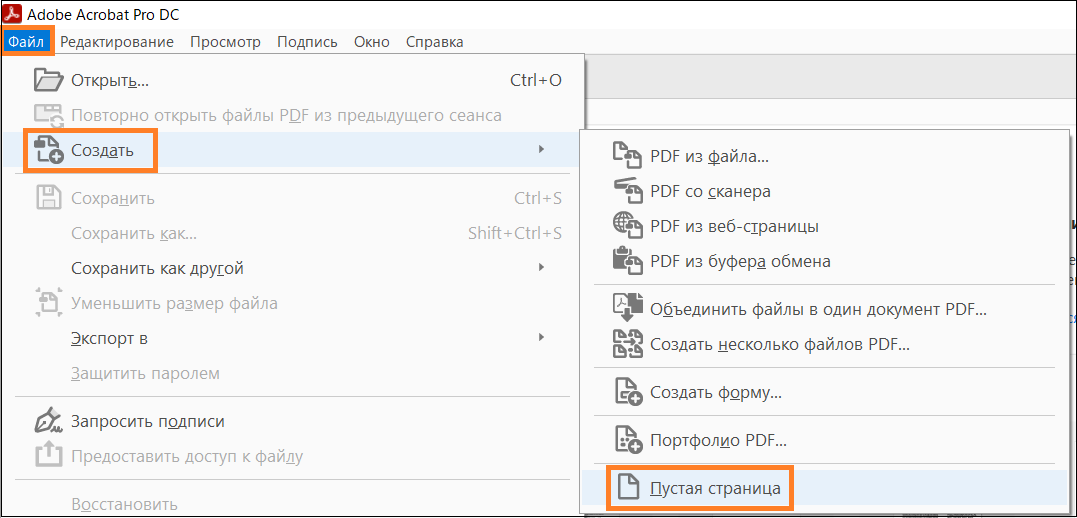Click the Портфолио PDF icon
The width and height of the screenshot is (1077, 518).
click(626, 439)
